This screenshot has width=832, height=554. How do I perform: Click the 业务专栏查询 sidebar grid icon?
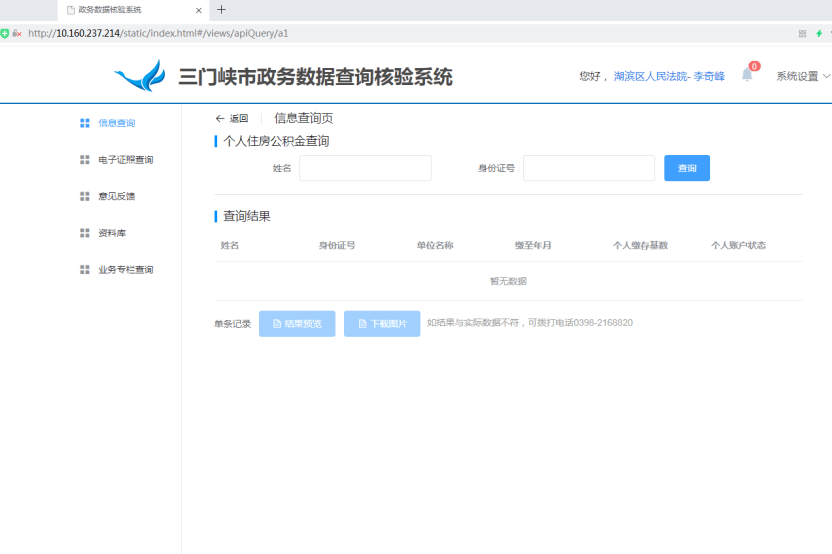84,270
